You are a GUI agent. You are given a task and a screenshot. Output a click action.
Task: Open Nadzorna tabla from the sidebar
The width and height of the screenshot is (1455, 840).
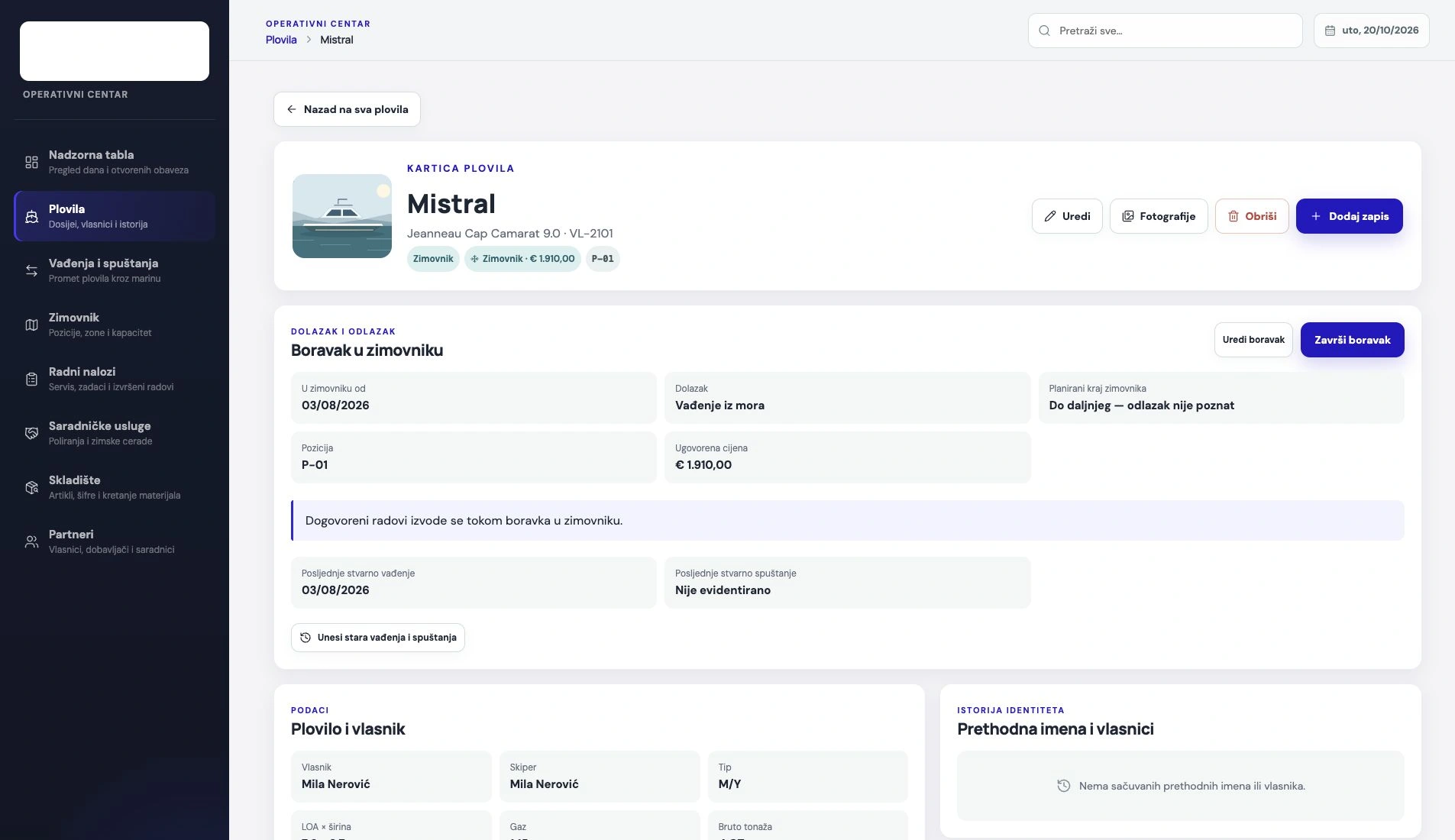[115, 162]
